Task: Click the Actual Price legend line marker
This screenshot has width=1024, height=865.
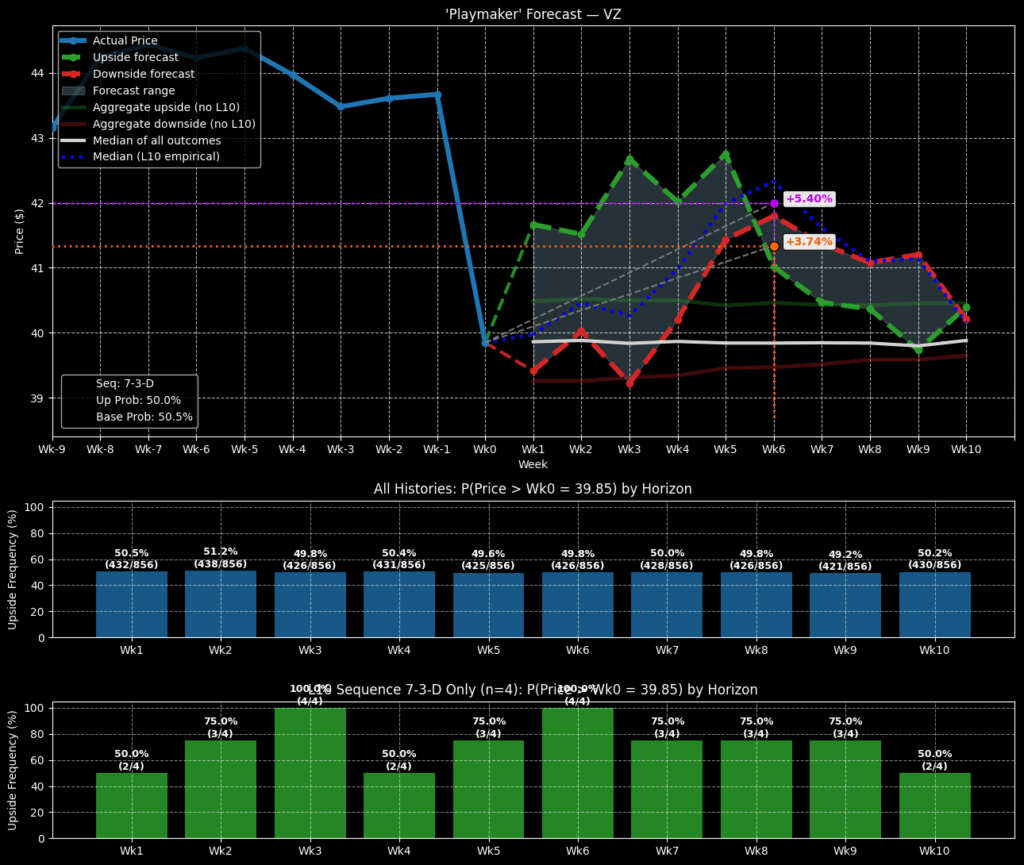Action: point(73,41)
